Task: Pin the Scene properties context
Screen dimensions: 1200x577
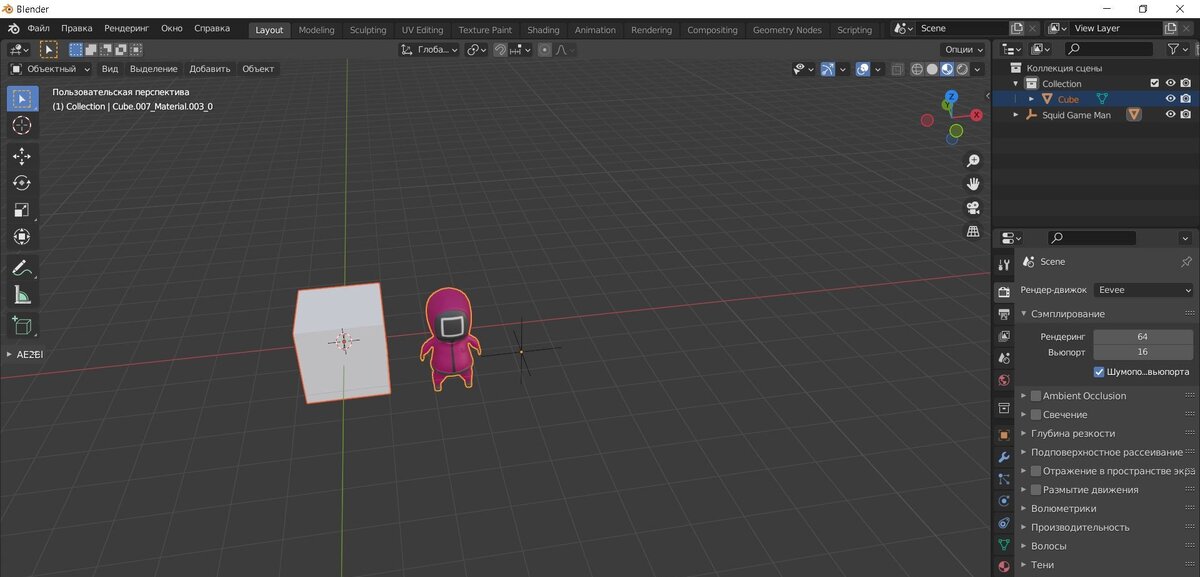Action: point(1186,262)
